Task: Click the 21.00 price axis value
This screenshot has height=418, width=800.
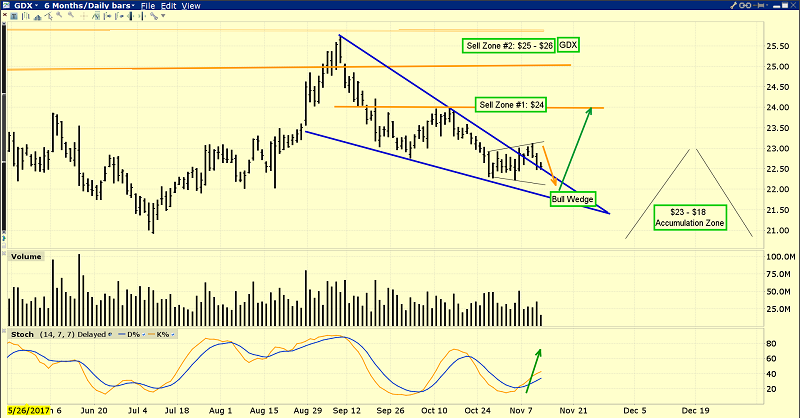Action: pos(778,231)
